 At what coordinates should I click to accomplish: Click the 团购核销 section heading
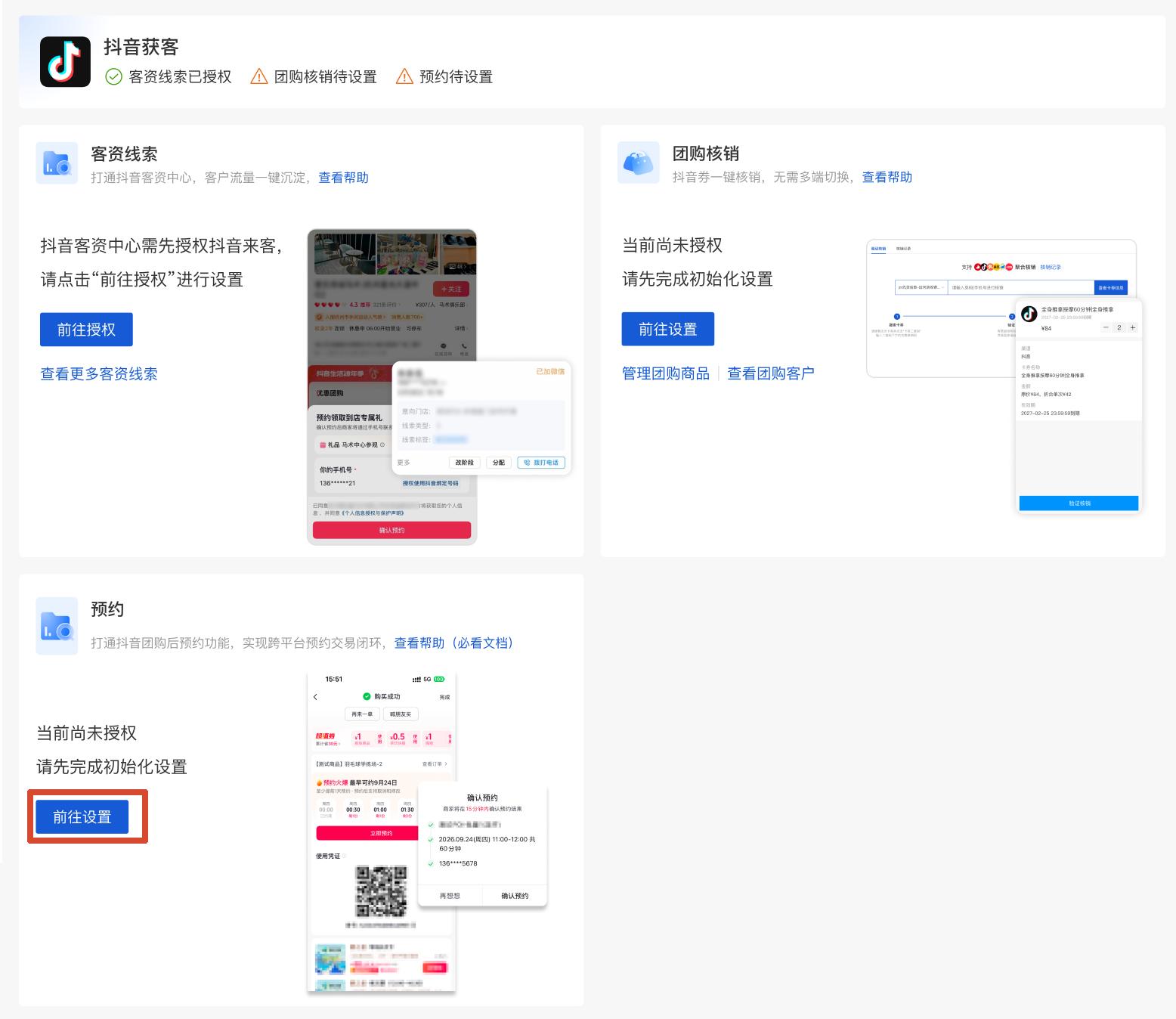[x=706, y=153]
